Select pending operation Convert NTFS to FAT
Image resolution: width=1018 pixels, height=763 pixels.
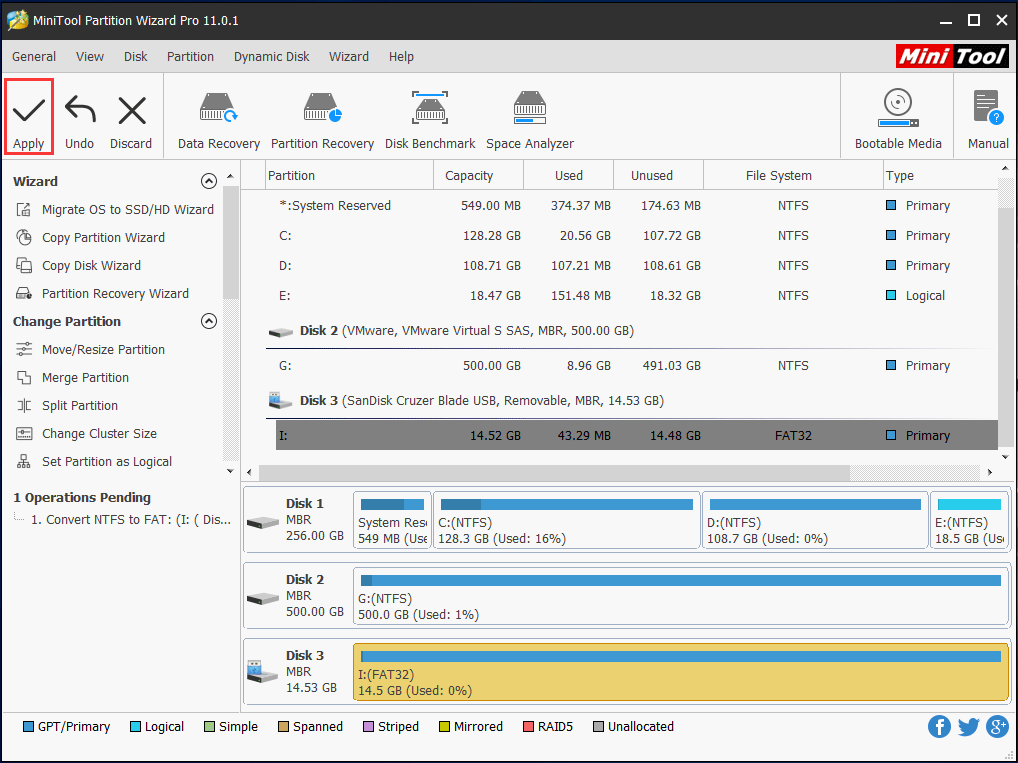coord(130,519)
